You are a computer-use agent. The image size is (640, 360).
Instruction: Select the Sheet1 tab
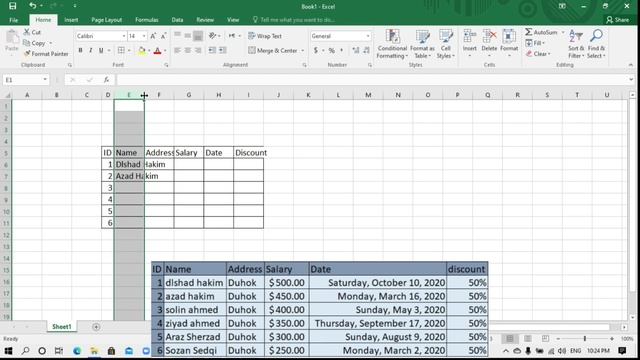pyautogui.click(x=62, y=327)
